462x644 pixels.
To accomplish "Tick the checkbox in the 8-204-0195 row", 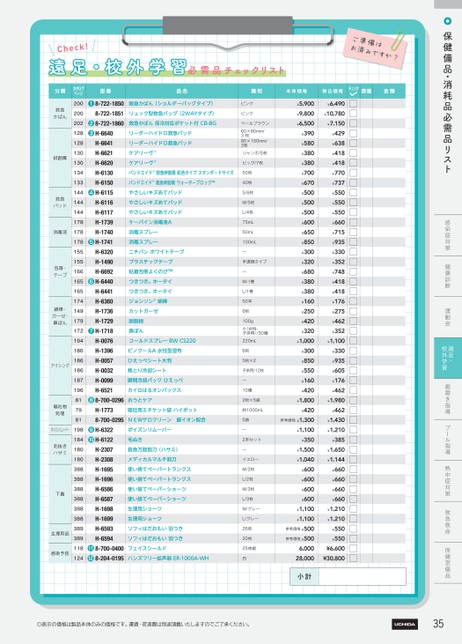I will point(353,558).
